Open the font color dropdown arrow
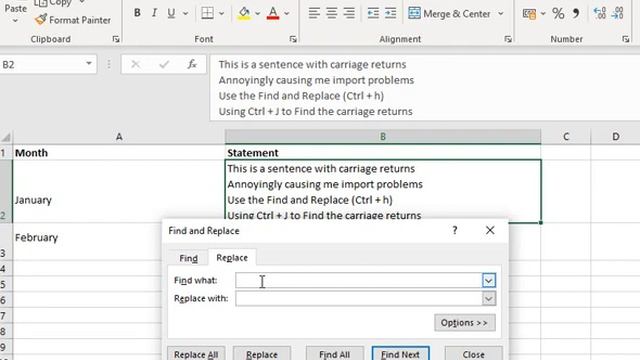Screen dimensions: 640x360 tap(287, 13)
